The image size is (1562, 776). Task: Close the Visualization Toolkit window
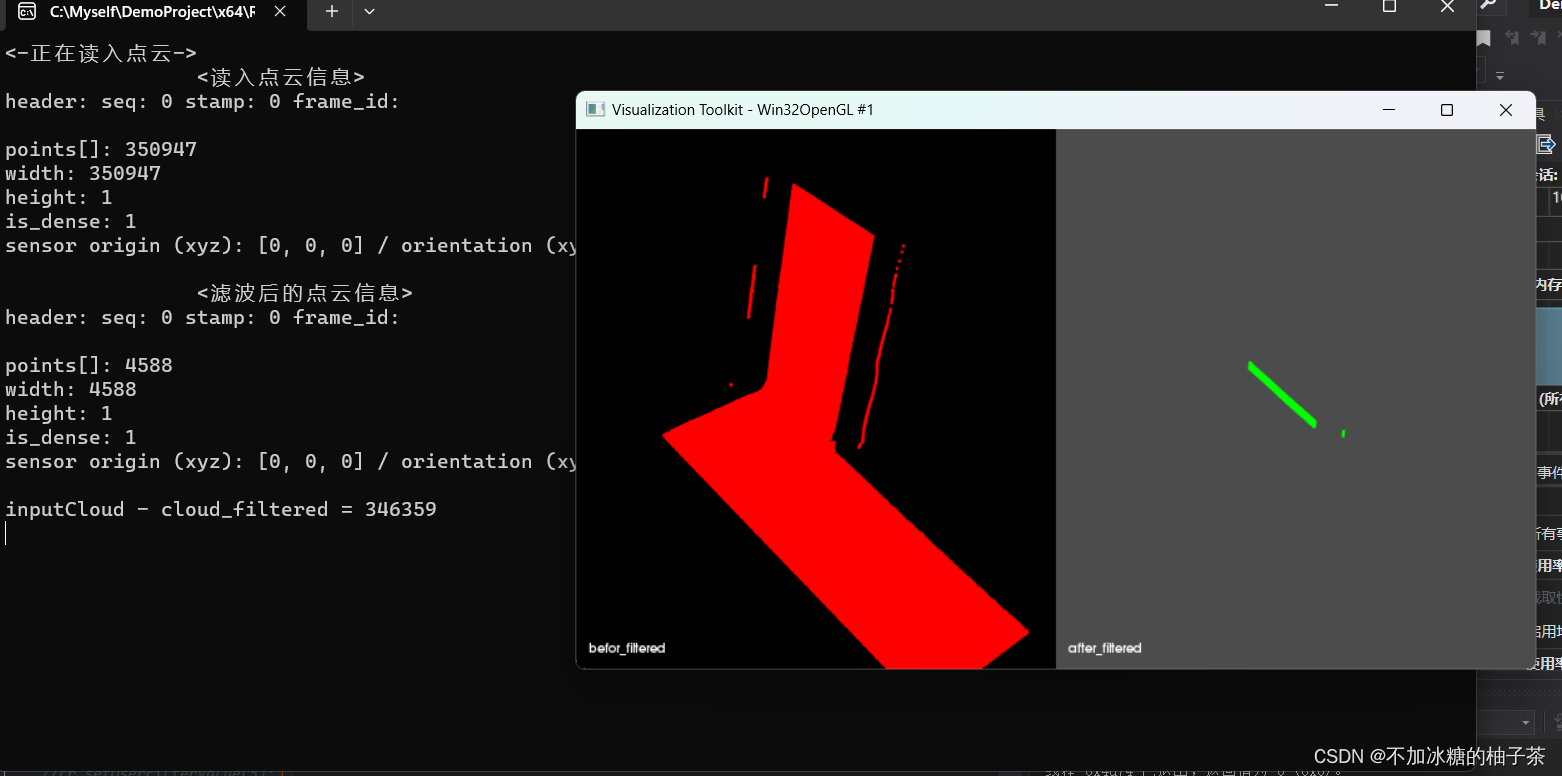coord(1505,110)
